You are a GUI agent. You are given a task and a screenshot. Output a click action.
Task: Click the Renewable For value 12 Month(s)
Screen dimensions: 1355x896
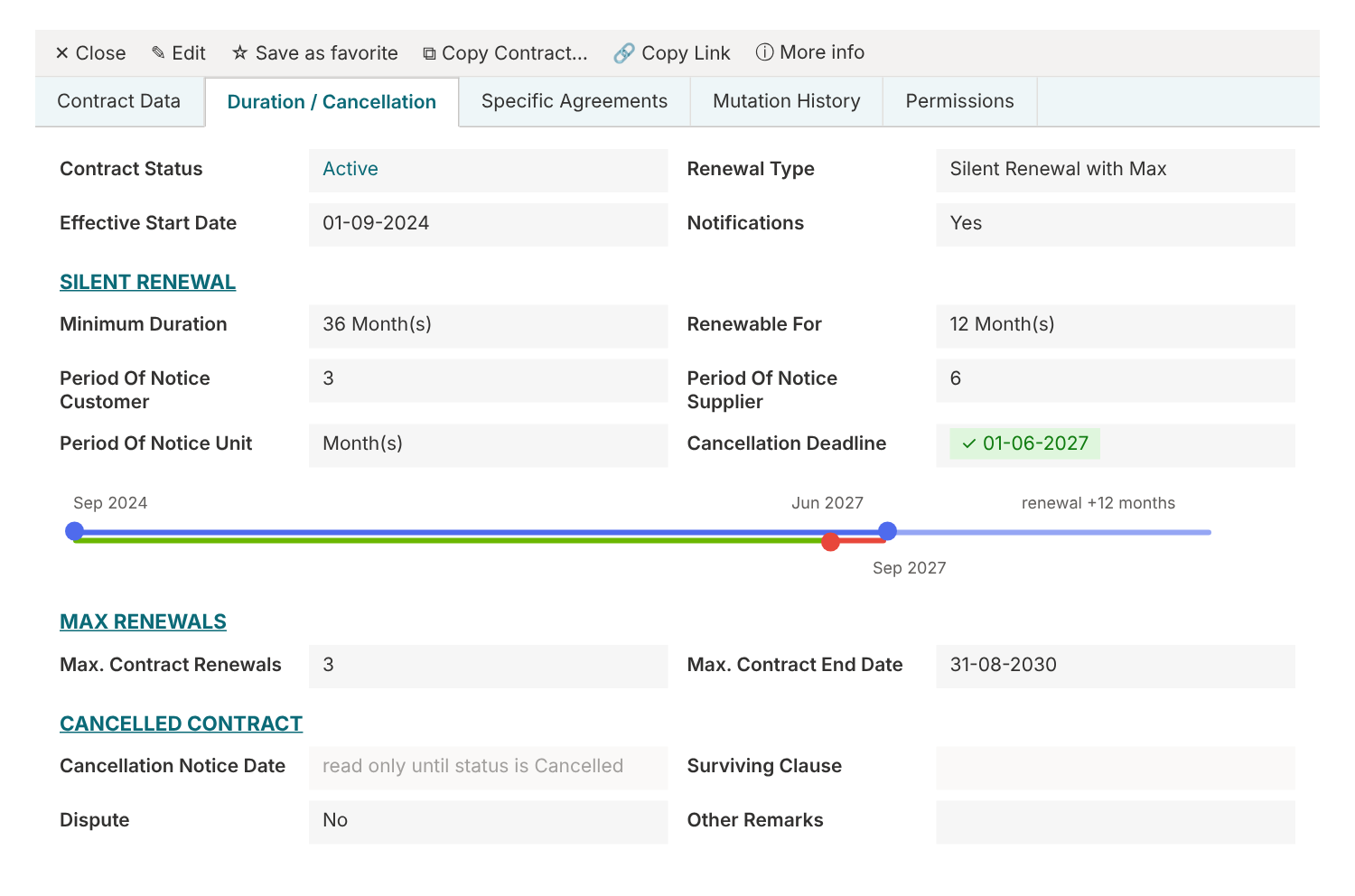coord(1115,325)
